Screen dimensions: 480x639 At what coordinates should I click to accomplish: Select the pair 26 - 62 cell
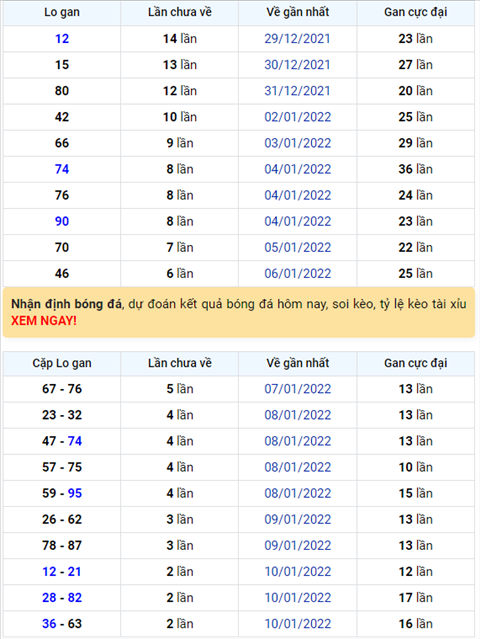click(x=62, y=519)
